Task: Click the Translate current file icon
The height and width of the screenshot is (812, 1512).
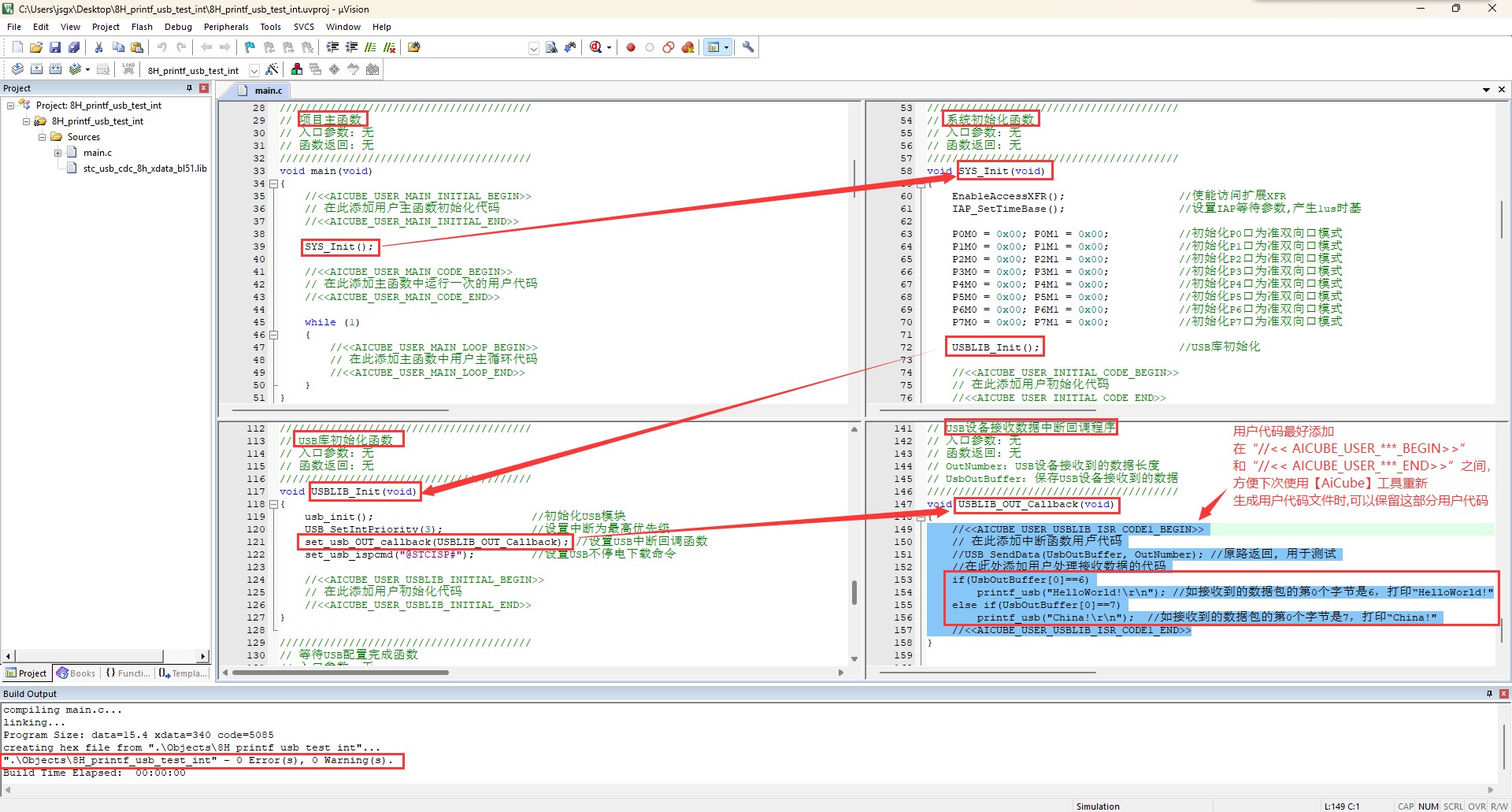Action: point(17,69)
